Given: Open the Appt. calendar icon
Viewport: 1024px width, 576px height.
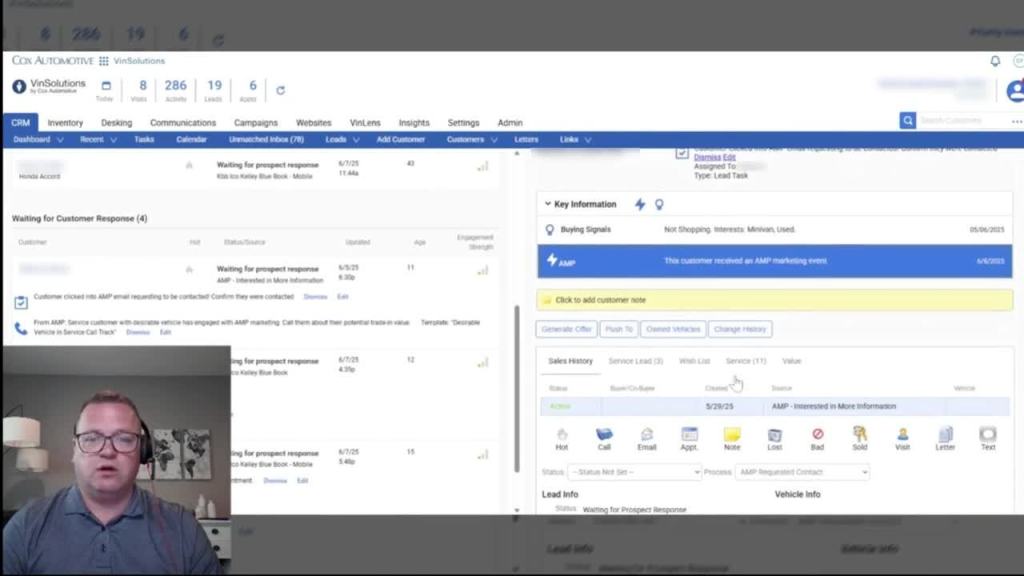Looking at the screenshot, I should 689,435.
